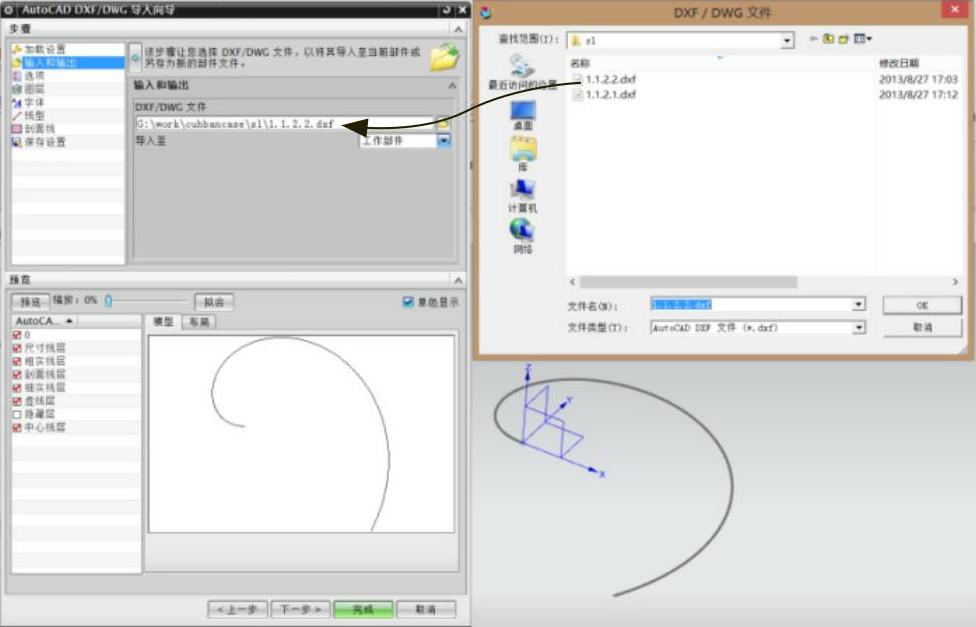Open the view menu icon in the file dialog toolbar
The image size is (976, 627).
point(863,39)
